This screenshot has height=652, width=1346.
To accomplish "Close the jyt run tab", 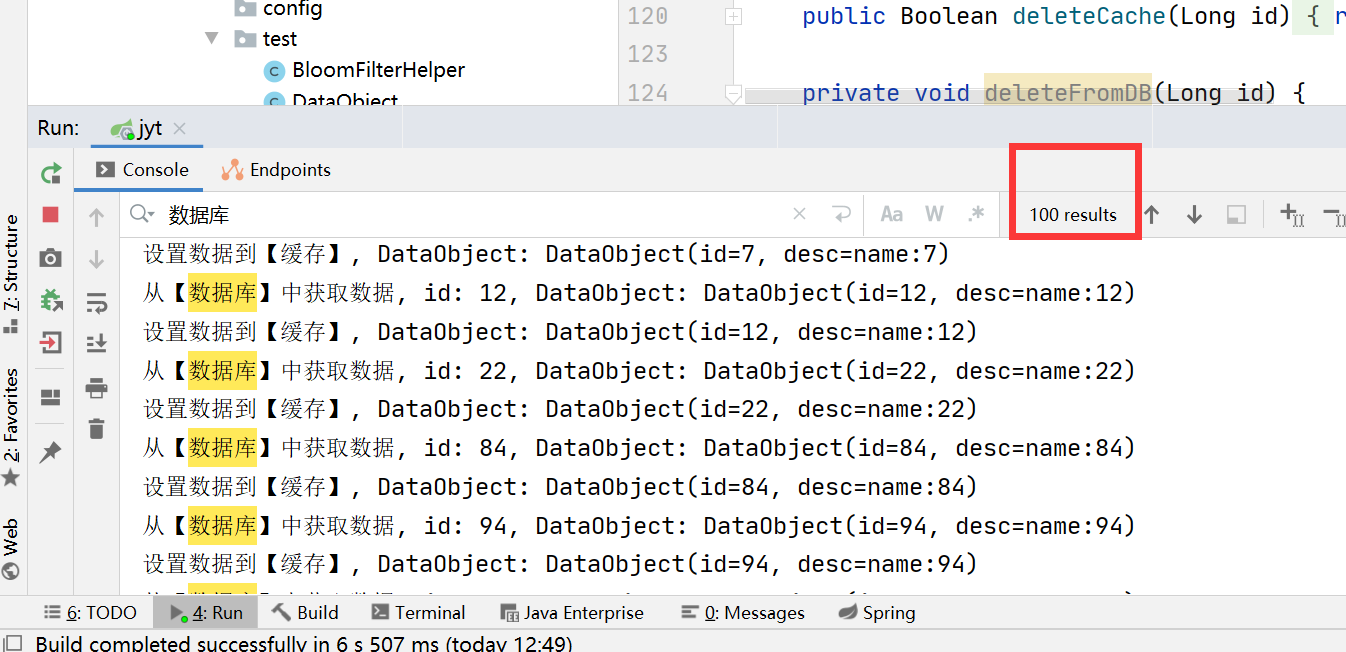I will (x=180, y=129).
